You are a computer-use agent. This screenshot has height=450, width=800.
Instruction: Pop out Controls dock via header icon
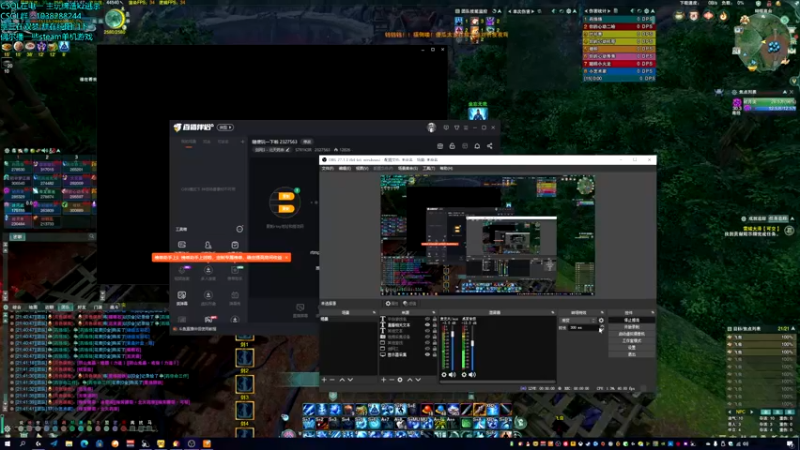[x=653, y=312]
